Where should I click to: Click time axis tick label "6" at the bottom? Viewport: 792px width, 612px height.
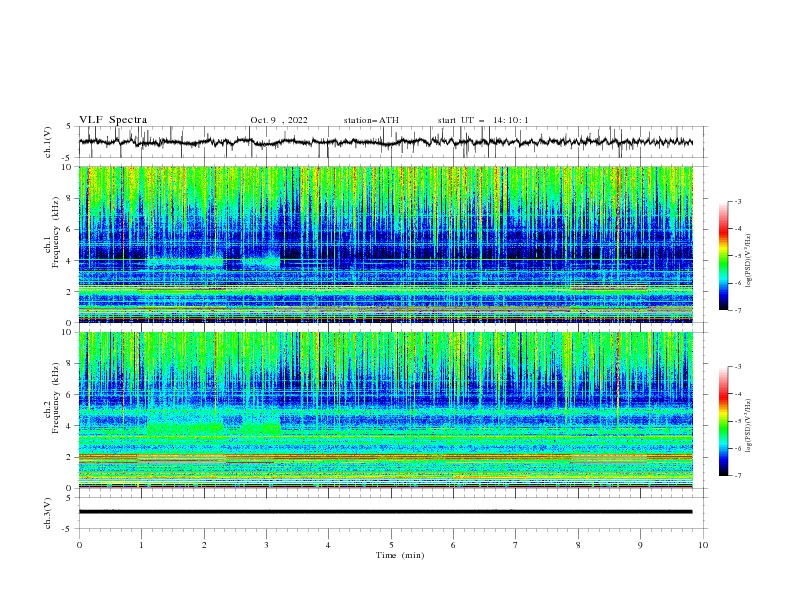(453, 545)
